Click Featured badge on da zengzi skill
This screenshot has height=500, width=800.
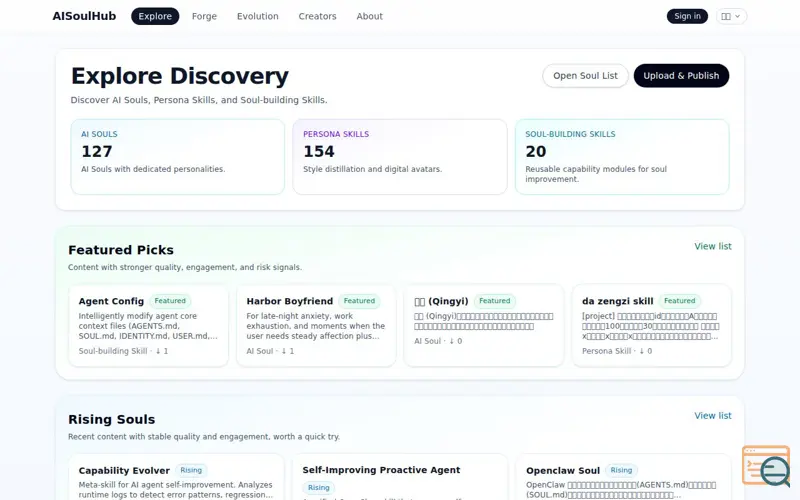(x=679, y=301)
